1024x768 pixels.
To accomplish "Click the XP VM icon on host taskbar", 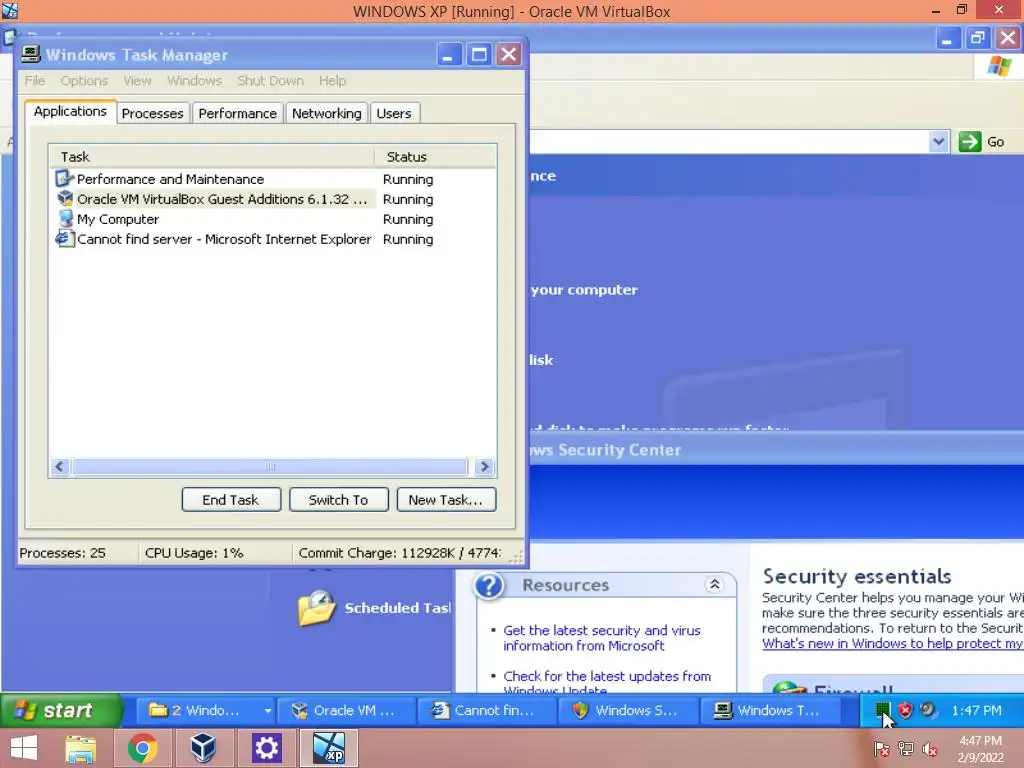I will [328, 748].
